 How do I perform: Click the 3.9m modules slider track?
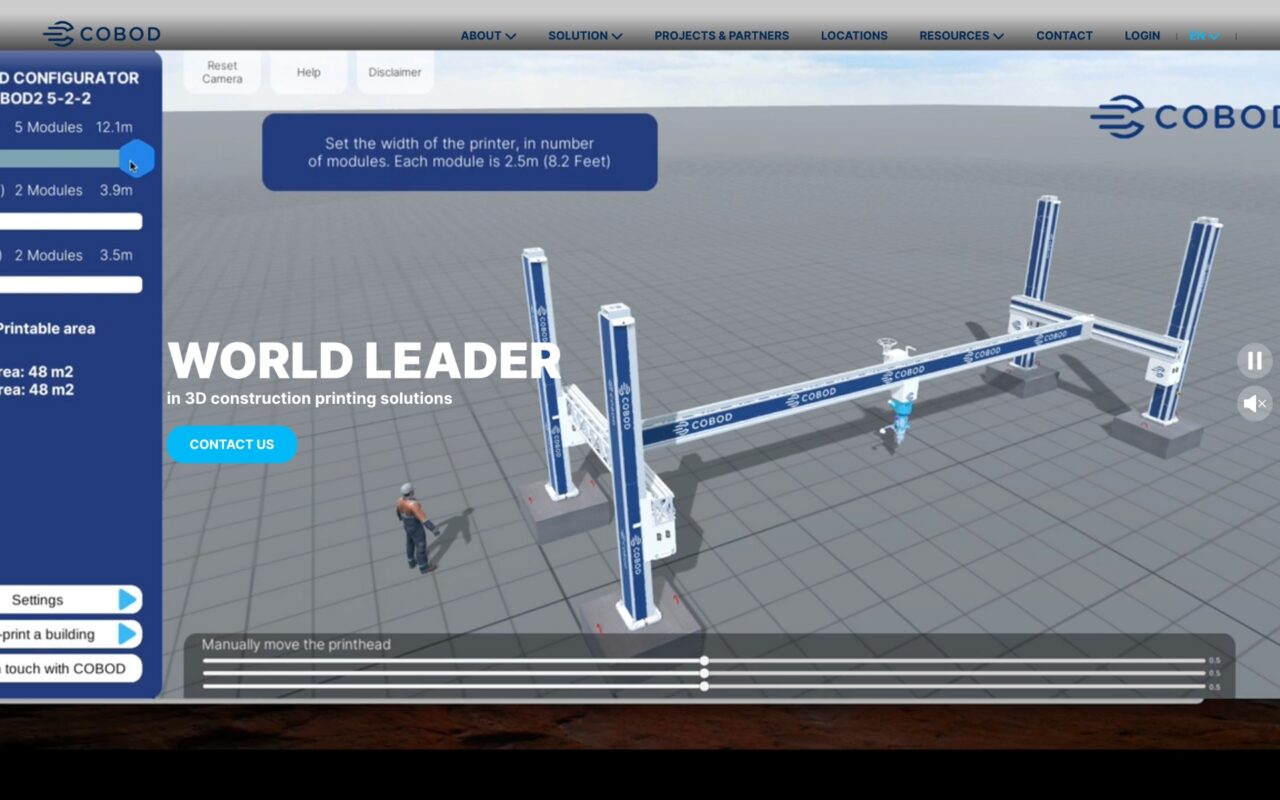click(70, 221)
